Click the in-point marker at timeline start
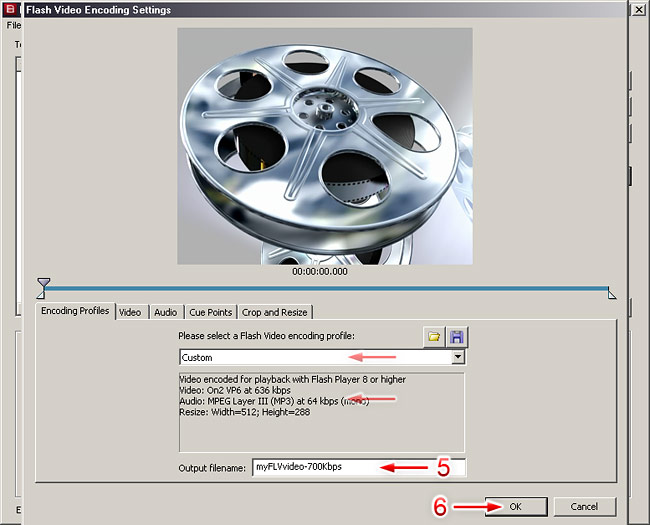This screenshot has width=650, height=525. point(41,294)
